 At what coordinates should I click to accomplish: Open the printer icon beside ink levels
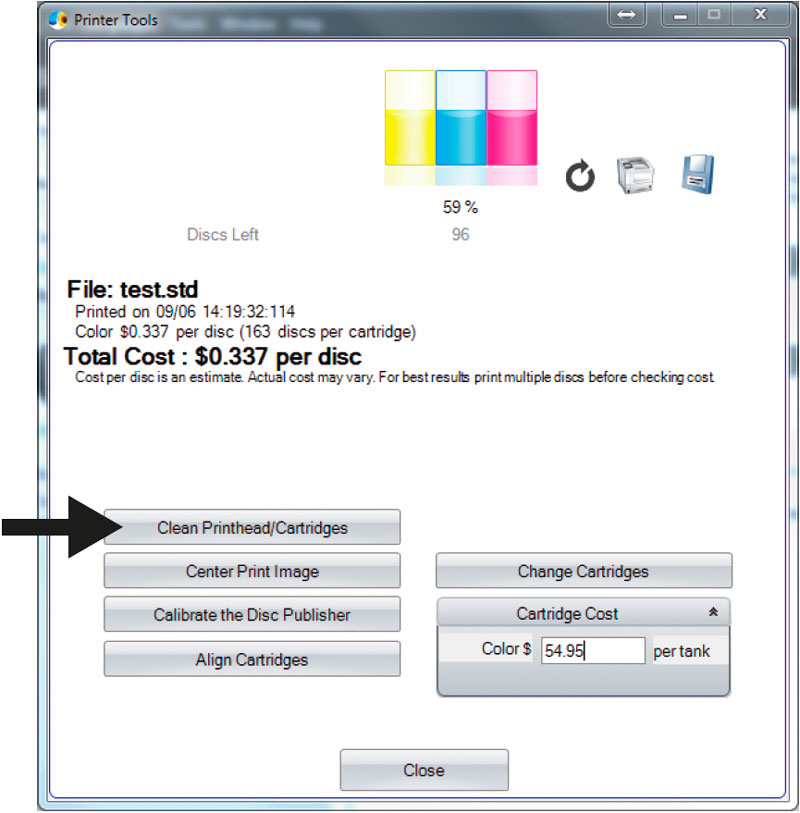pos(636,175)
